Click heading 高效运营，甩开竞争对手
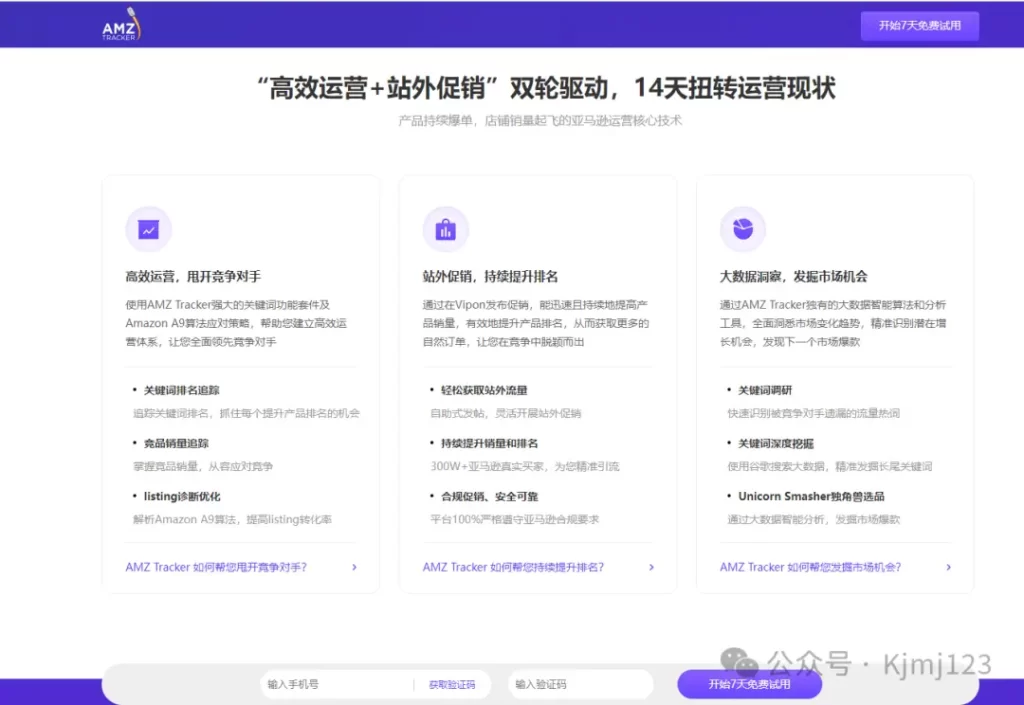The height and width of the screenshot is (705, 1024). pos(193,276)
